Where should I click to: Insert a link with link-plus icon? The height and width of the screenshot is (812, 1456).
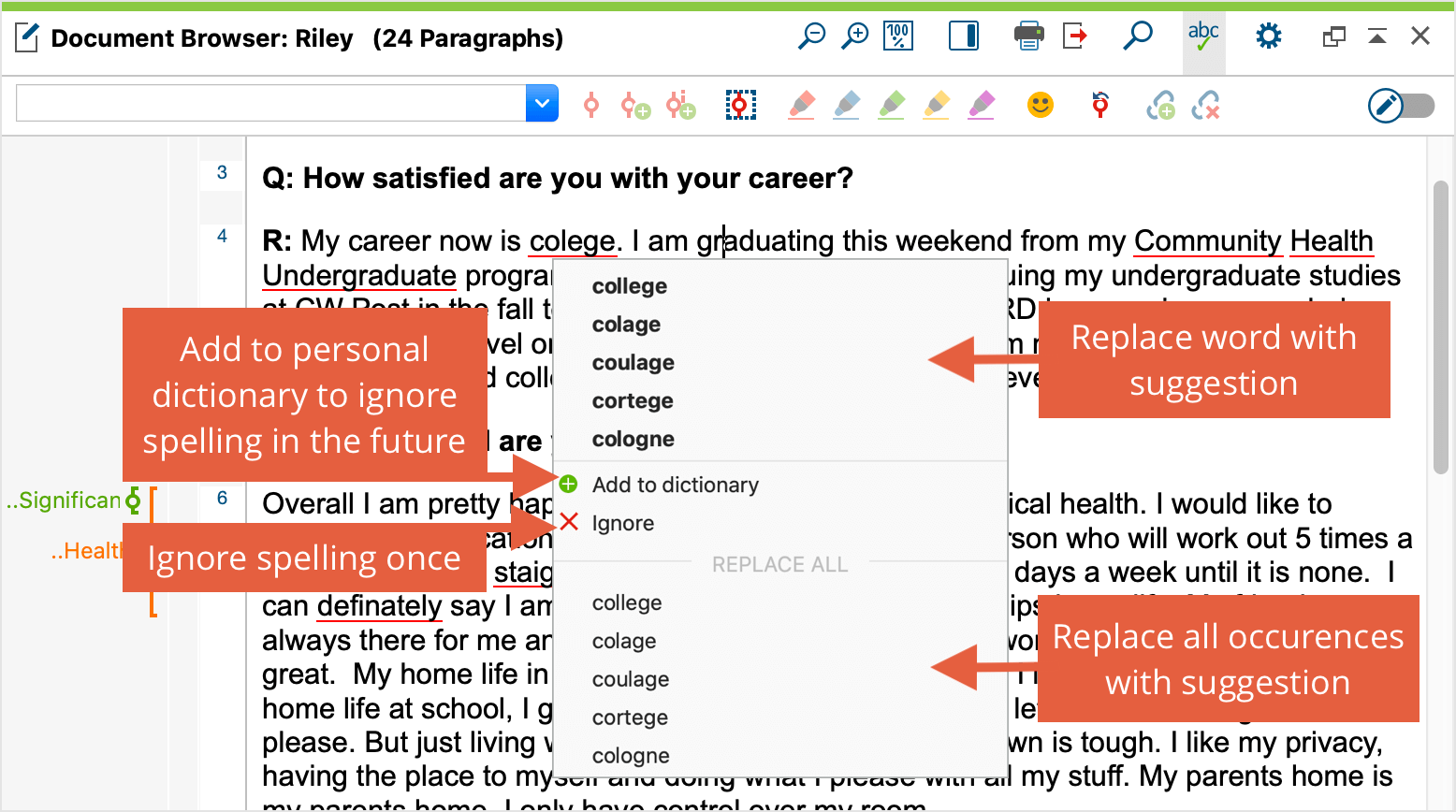coord(1160,105)
